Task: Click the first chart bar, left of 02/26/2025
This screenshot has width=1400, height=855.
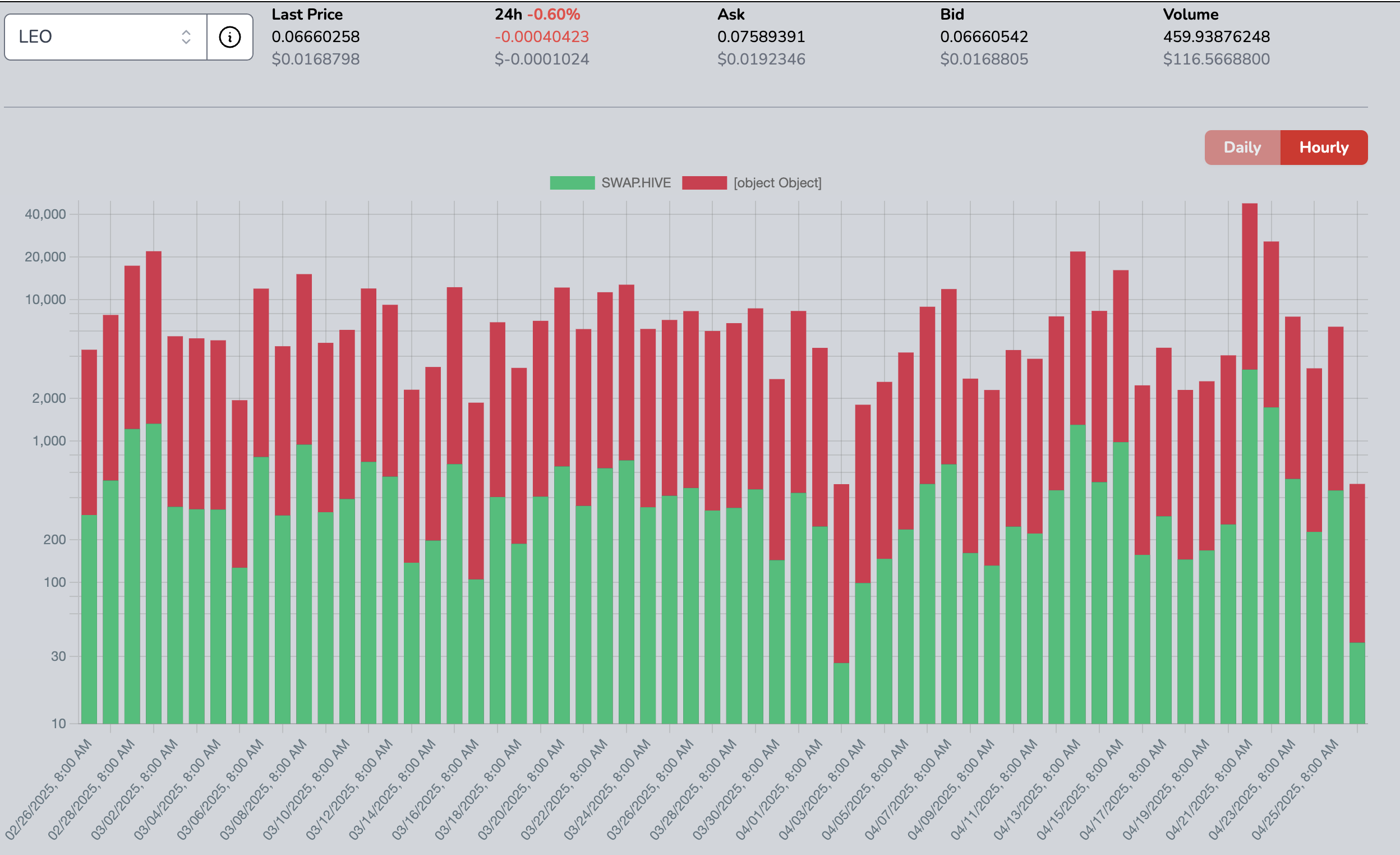Action: pos(89,537)
